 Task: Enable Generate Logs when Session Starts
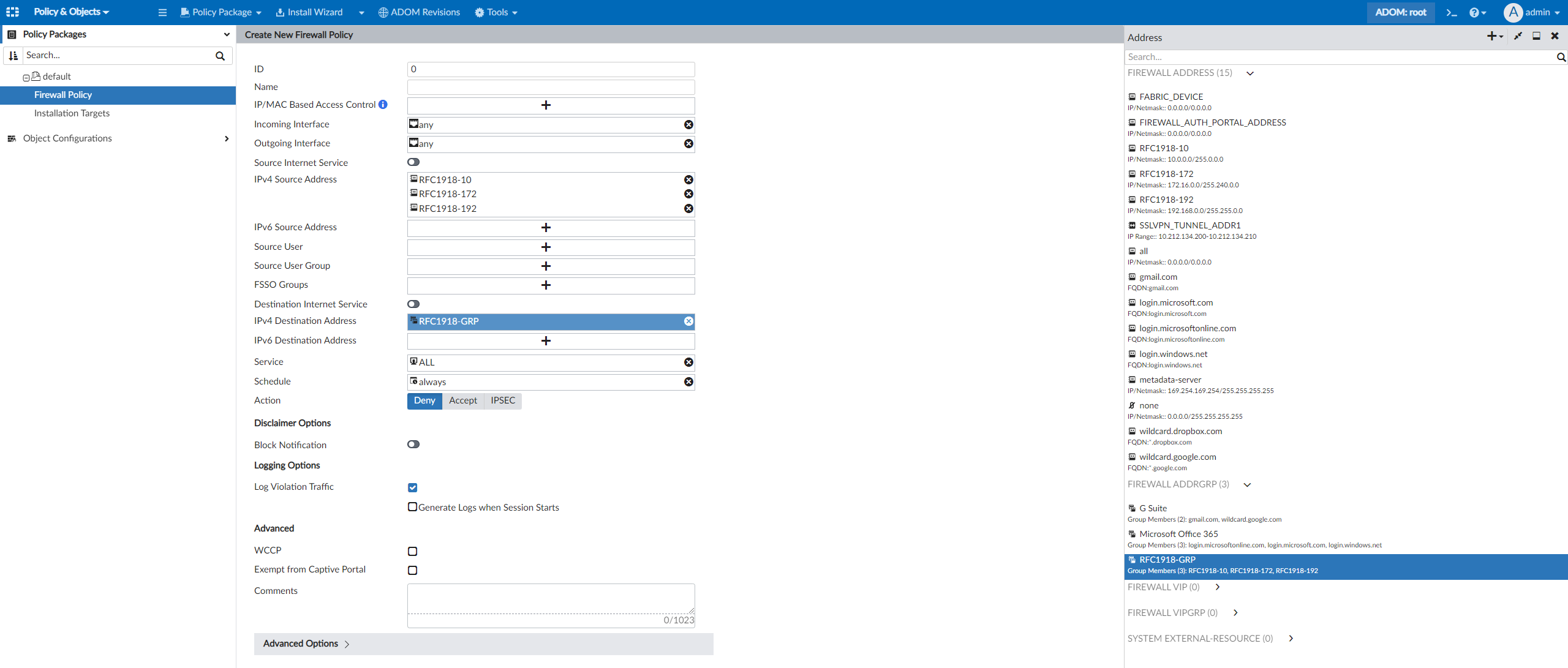[413, 507]
